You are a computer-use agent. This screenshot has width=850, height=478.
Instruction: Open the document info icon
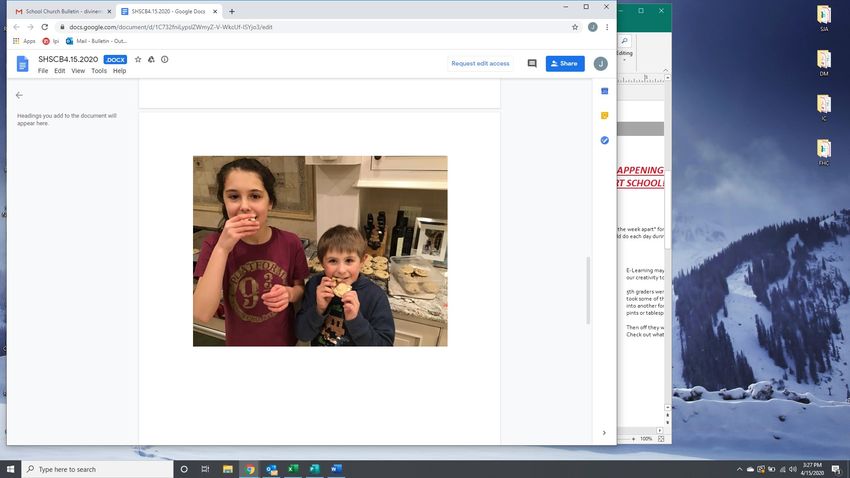click(164, 60)
